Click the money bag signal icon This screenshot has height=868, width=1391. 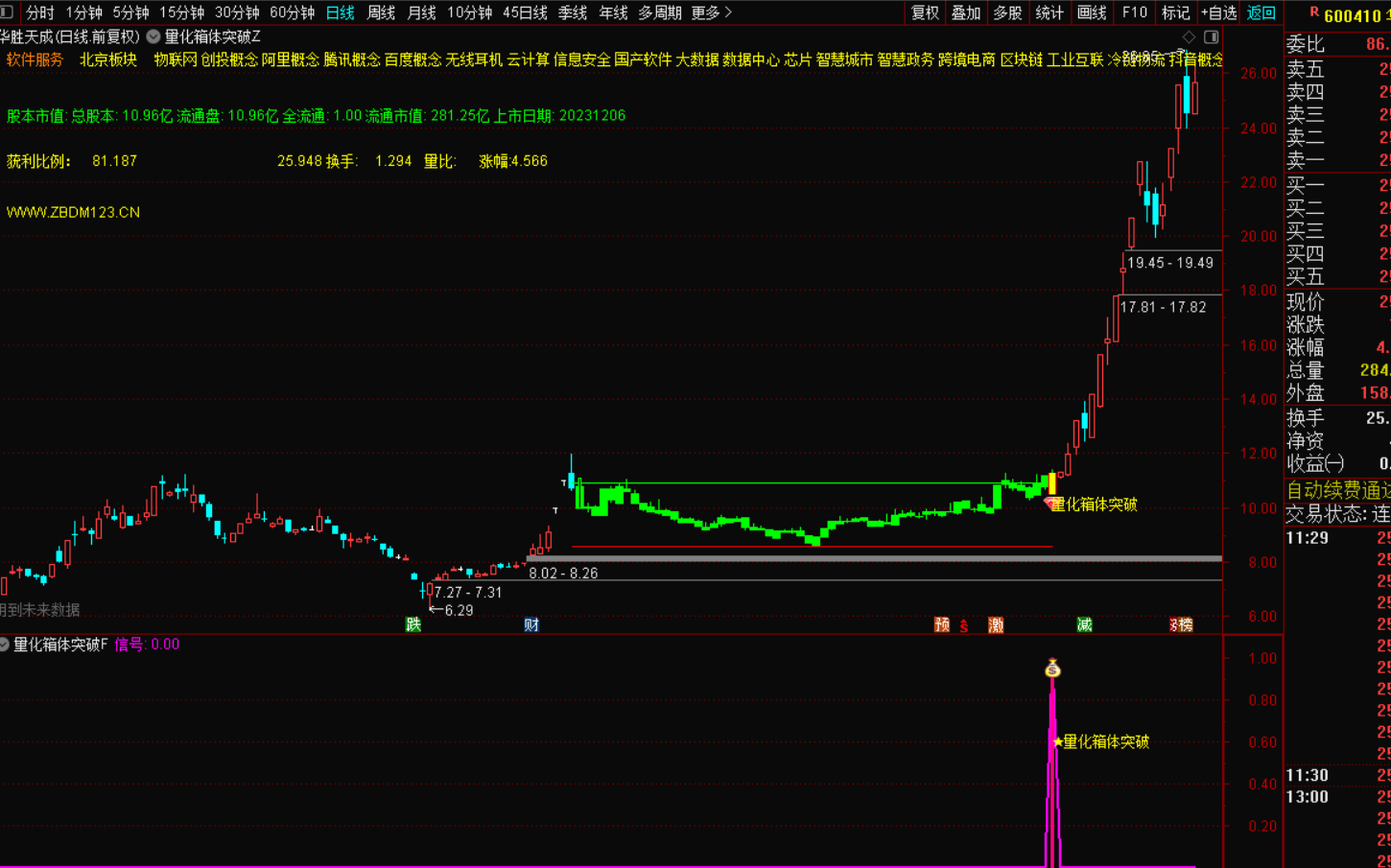[1052, 669]
